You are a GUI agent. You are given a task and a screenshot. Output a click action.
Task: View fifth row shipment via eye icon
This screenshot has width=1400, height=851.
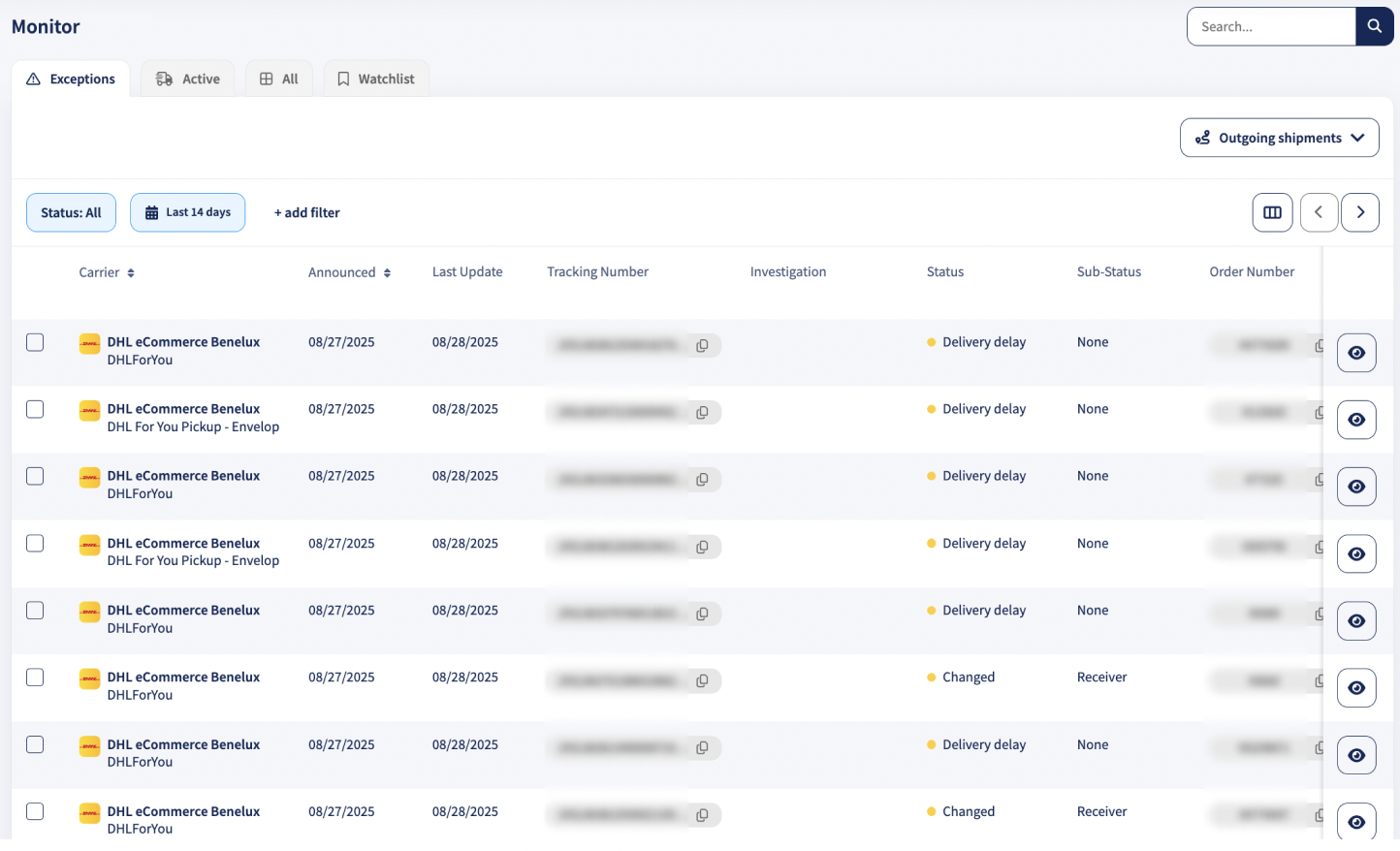click(x=1356, y=620)
